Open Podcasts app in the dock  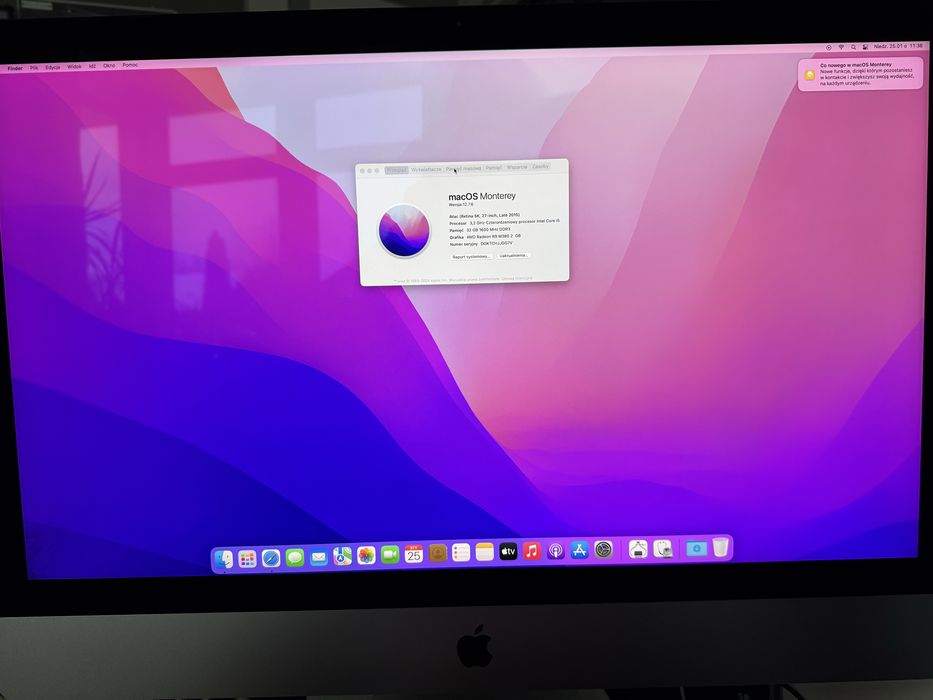[556, 551]
